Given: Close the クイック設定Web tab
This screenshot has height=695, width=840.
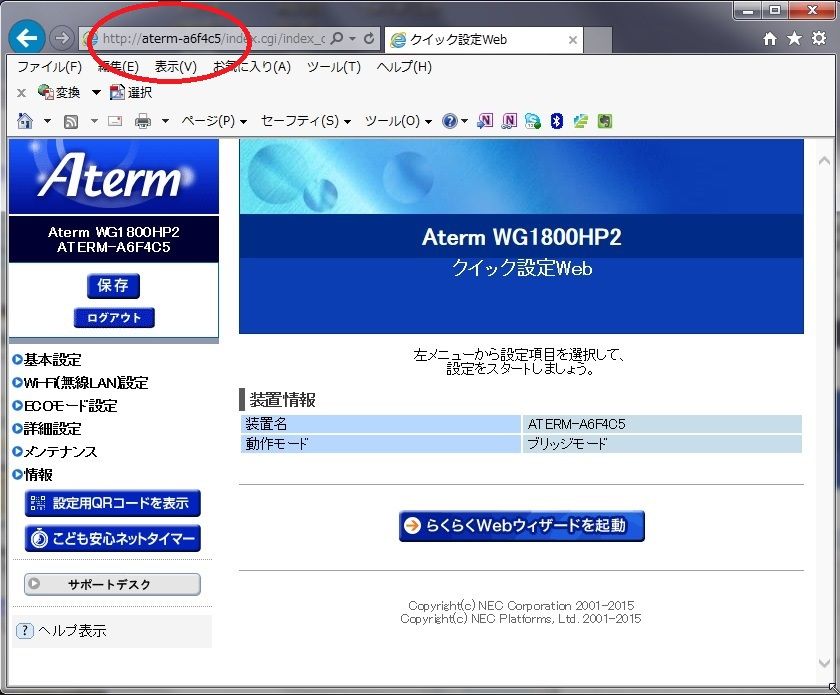Looking at the screenshot, I should (573, 40).
